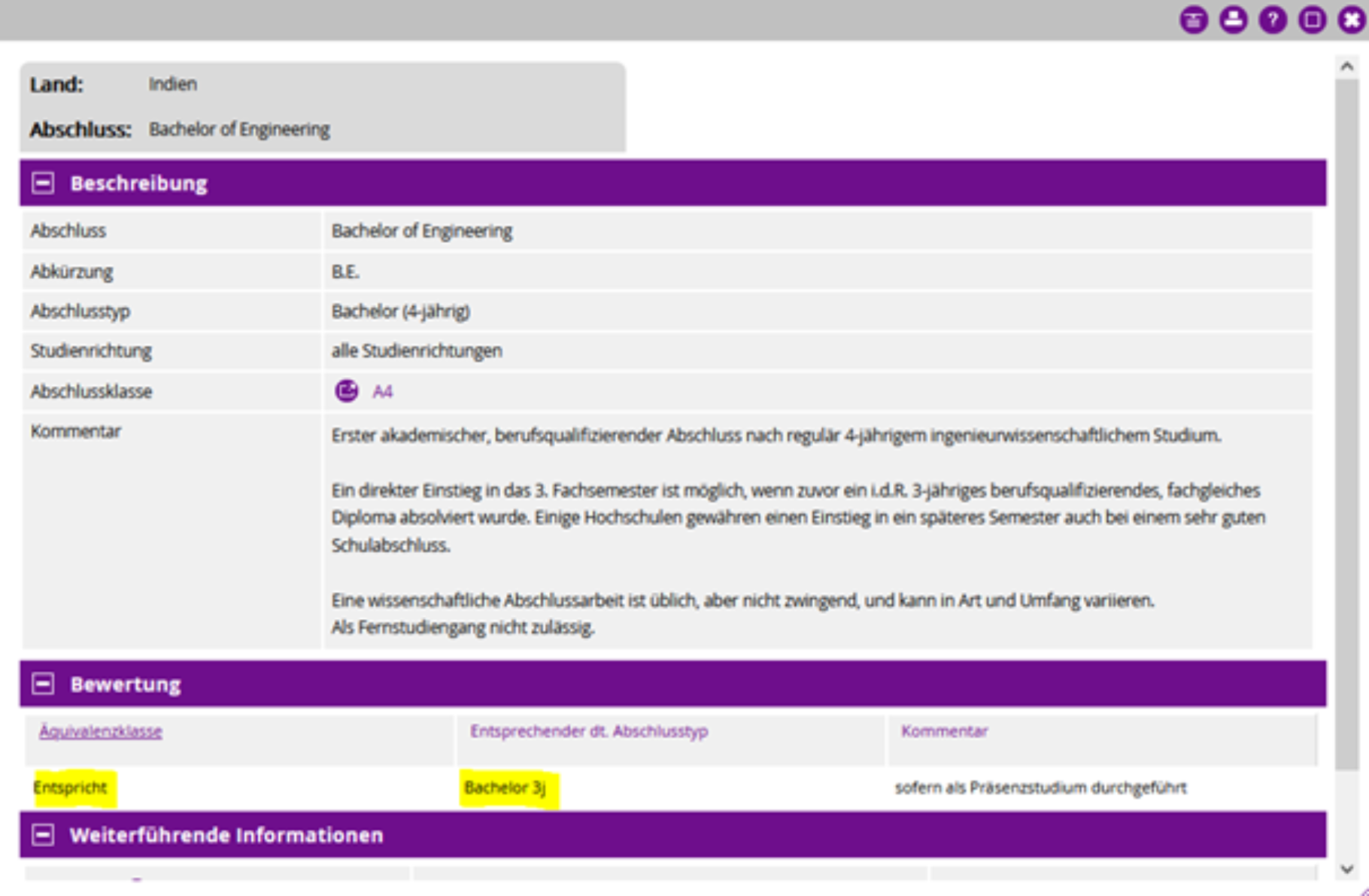Click the minus icon on the Beschreibung header
The width and height of the screenshot is (1369, 896).
42,184
